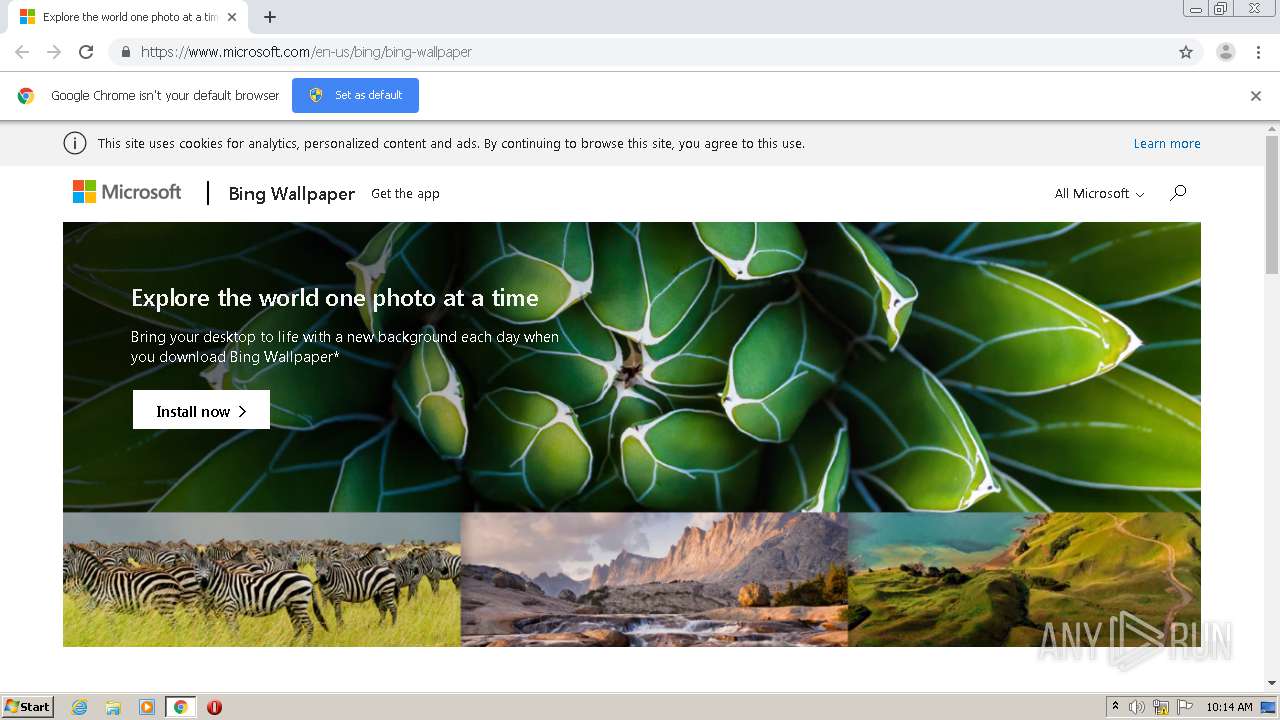Click the zebra herd thumbnail
The height and width of the screenshot is (720, 1280).
click(x=262, y=579)
